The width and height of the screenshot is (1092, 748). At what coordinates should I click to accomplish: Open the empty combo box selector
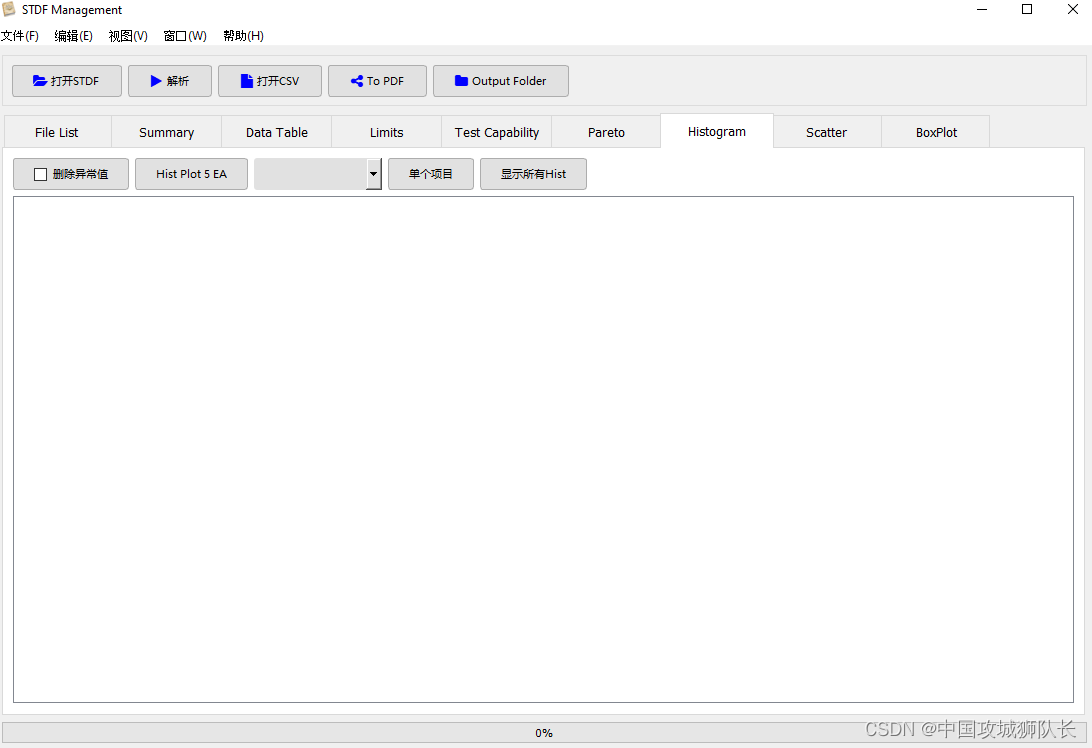pos(310,174)
